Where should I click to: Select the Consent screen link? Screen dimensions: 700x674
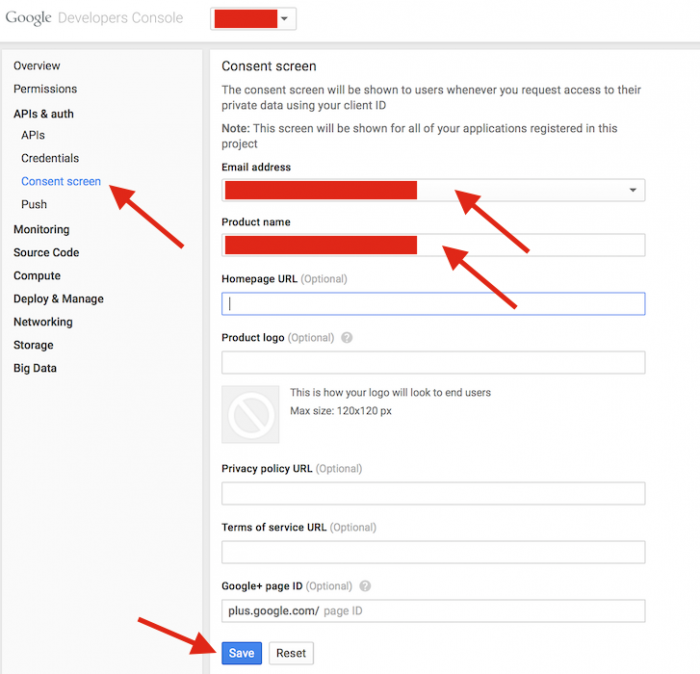(x=61, y=181)
